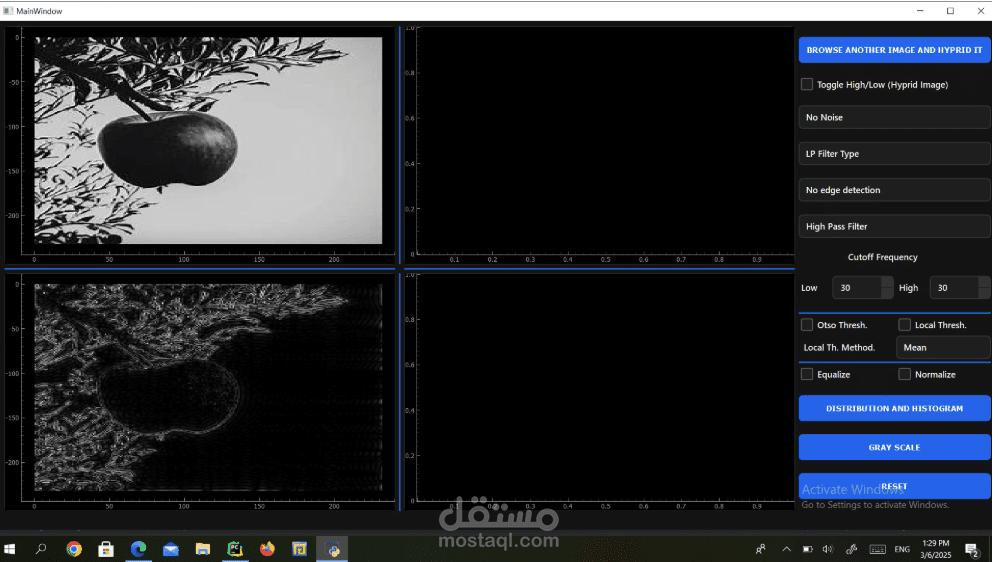Screen dimensions: 998x562
Task: Enable Toggle High/Low (Hypris Image) checkbox
Action: (x=807, y=84)
